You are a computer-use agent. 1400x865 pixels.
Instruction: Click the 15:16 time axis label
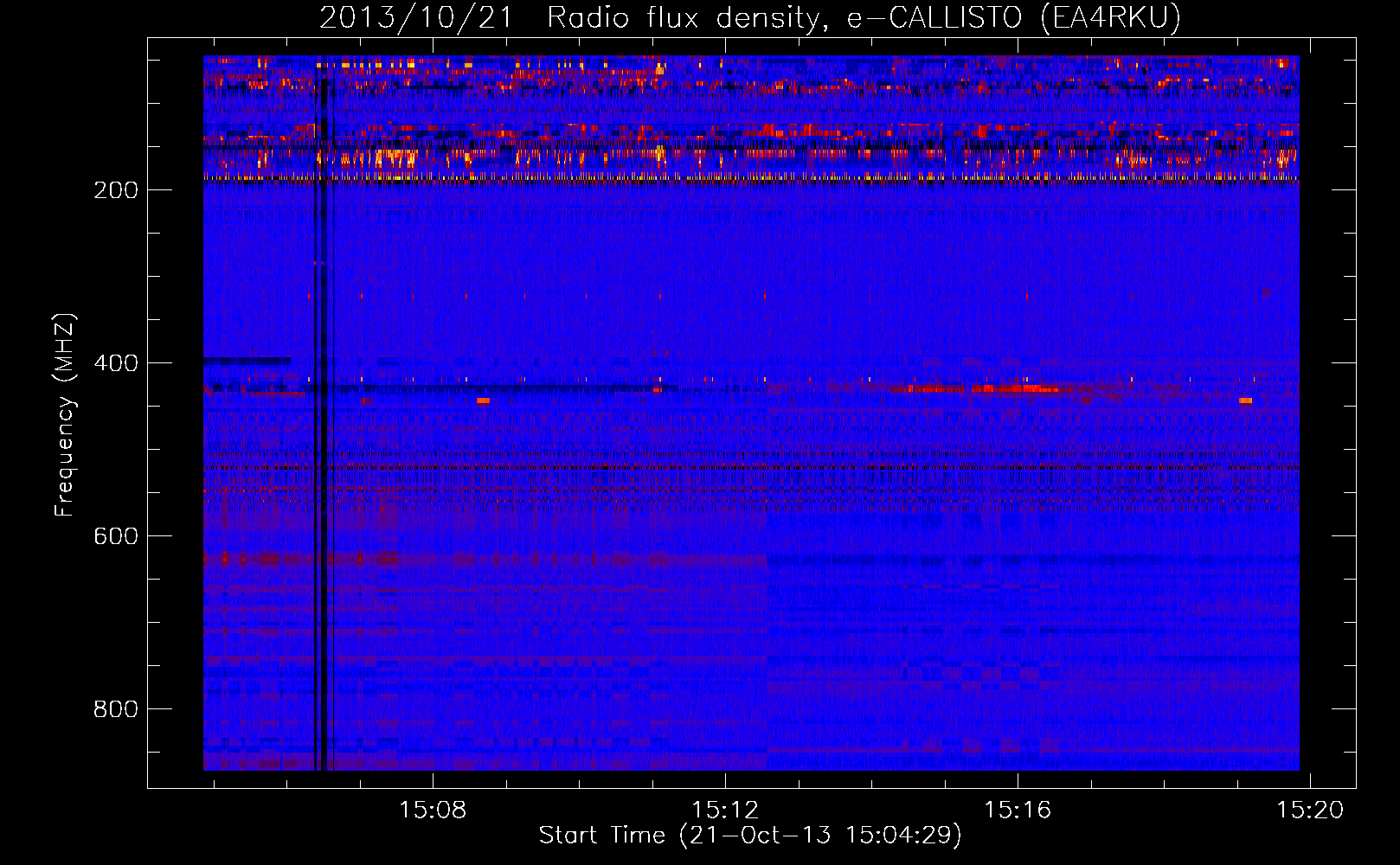[1018, 810]
